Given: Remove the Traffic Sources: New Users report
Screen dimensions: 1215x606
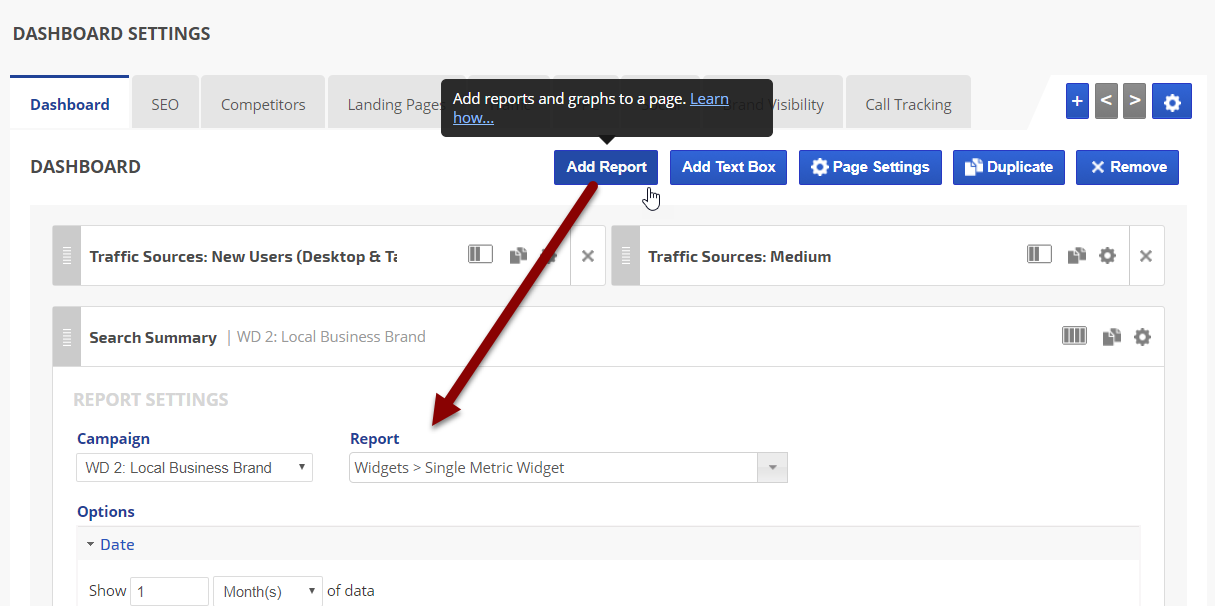Looking at the screenshot, I should click(x=588, y=256).
